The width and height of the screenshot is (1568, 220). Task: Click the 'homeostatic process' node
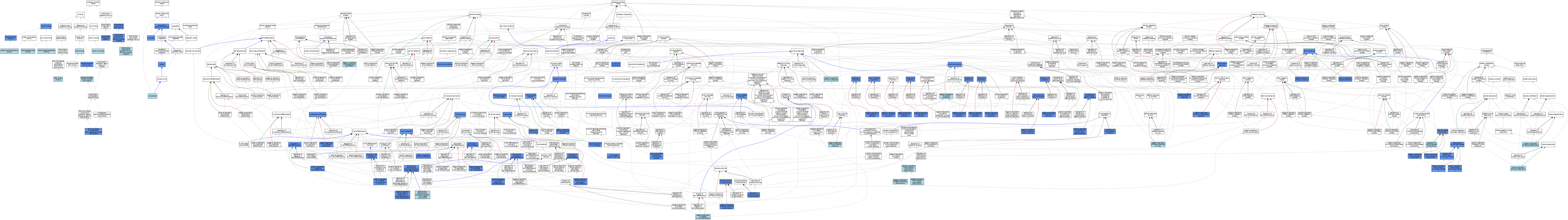pyautogui.click(x=586, y=15)
